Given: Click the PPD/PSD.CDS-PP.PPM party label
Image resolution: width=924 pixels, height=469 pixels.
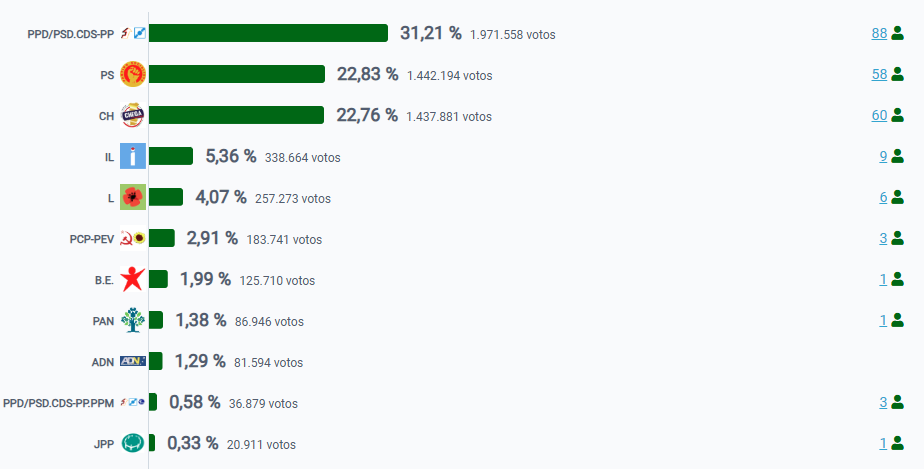Looking at the screenshot, I should pos(58,402).
